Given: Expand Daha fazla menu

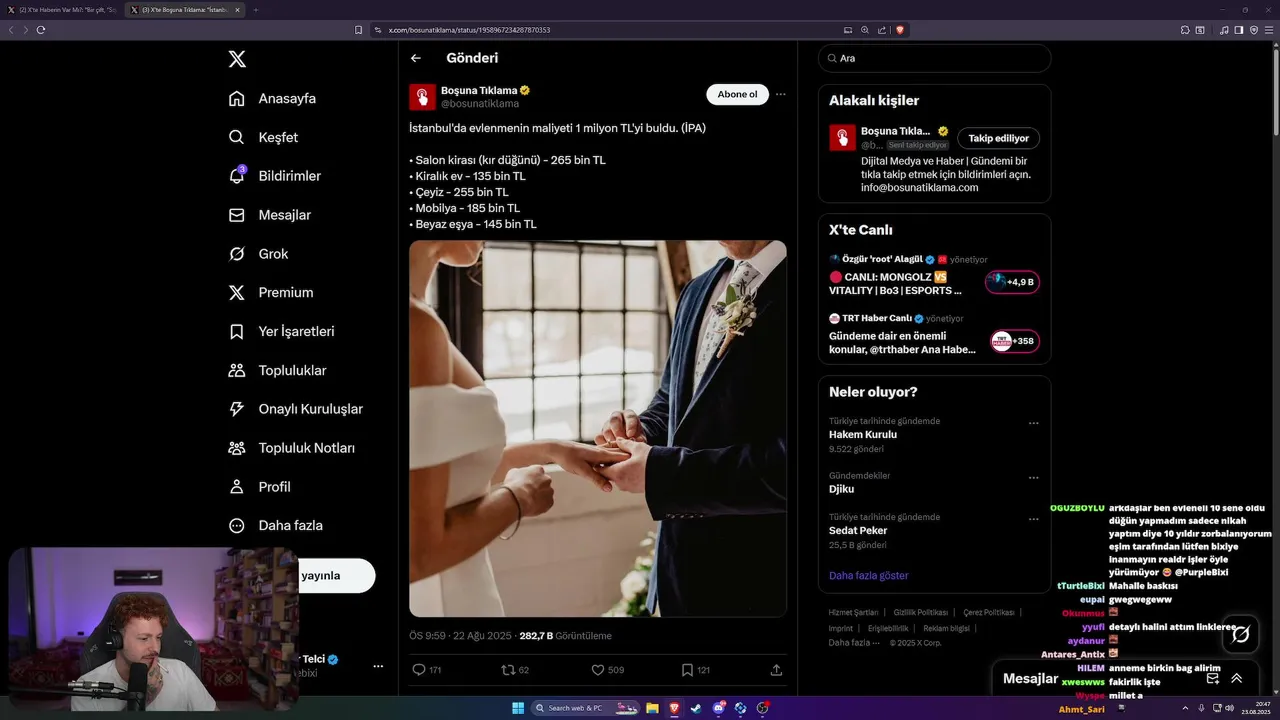Looking at the screenshot, I should 275,525.
